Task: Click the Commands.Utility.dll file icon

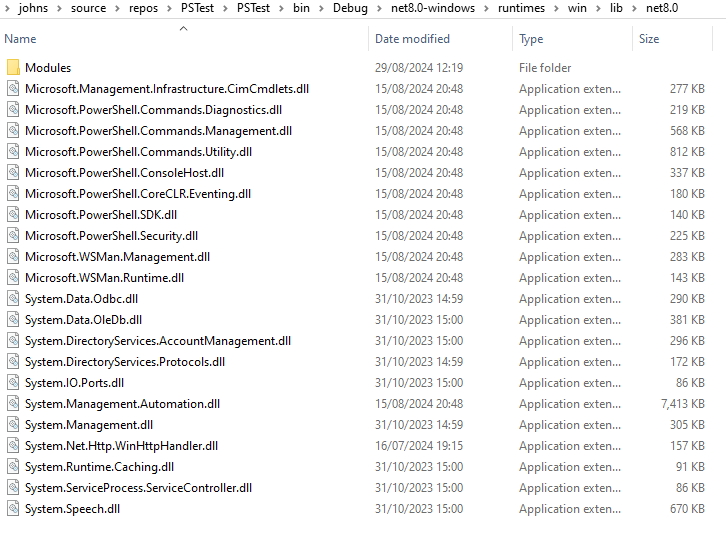Action: 13,151
